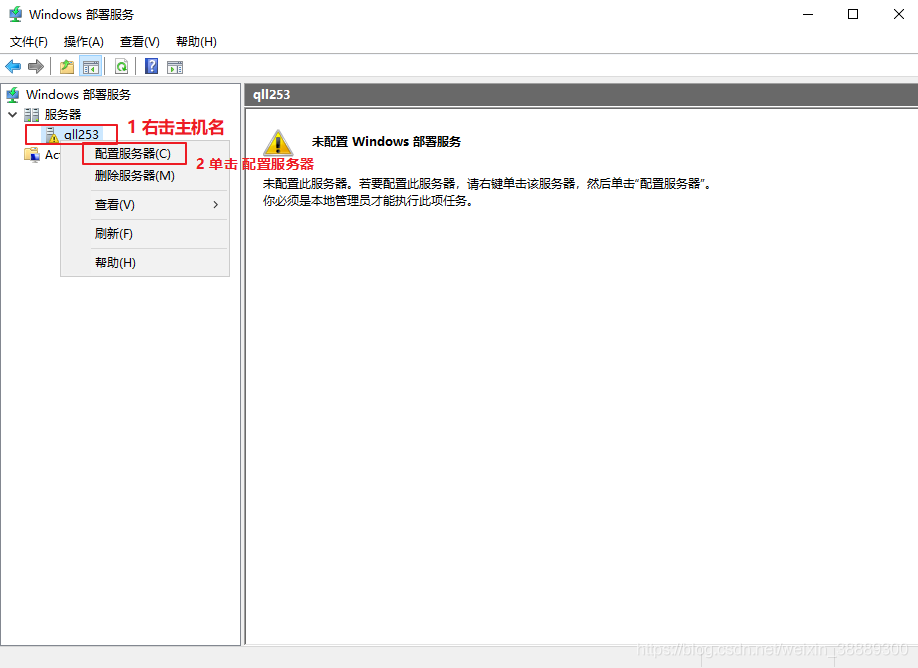This screenshot has height=668, width=918.
Task: Open Help via the question mark icon
Action: point(151,67)
